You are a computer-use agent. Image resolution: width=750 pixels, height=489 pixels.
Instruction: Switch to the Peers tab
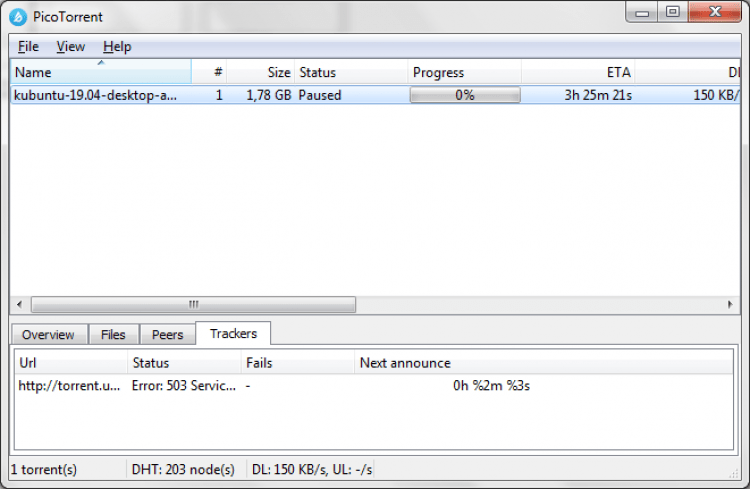[x=167, y=334]
